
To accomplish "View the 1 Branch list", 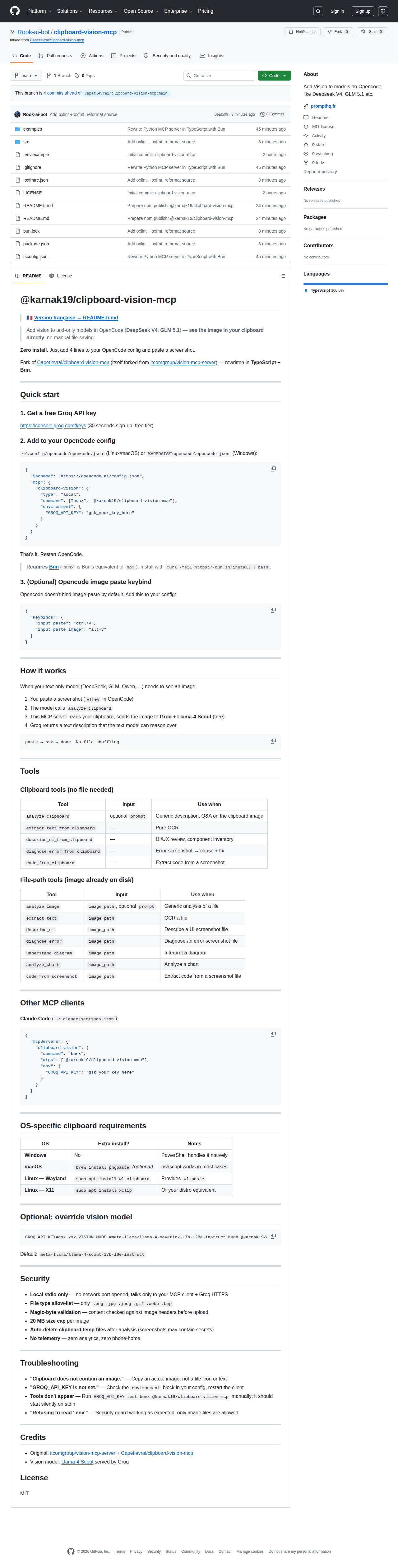I will pyautogui.click(x=58, y=76).
